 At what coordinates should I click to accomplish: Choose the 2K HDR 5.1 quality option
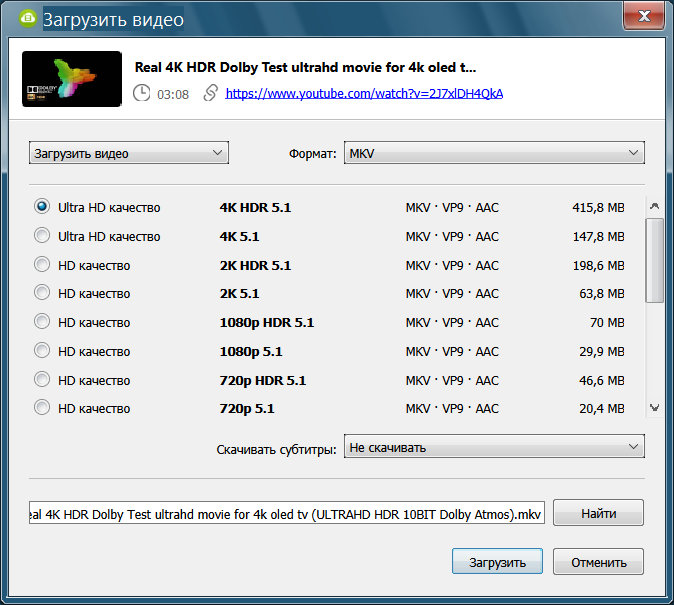(42, 265)
